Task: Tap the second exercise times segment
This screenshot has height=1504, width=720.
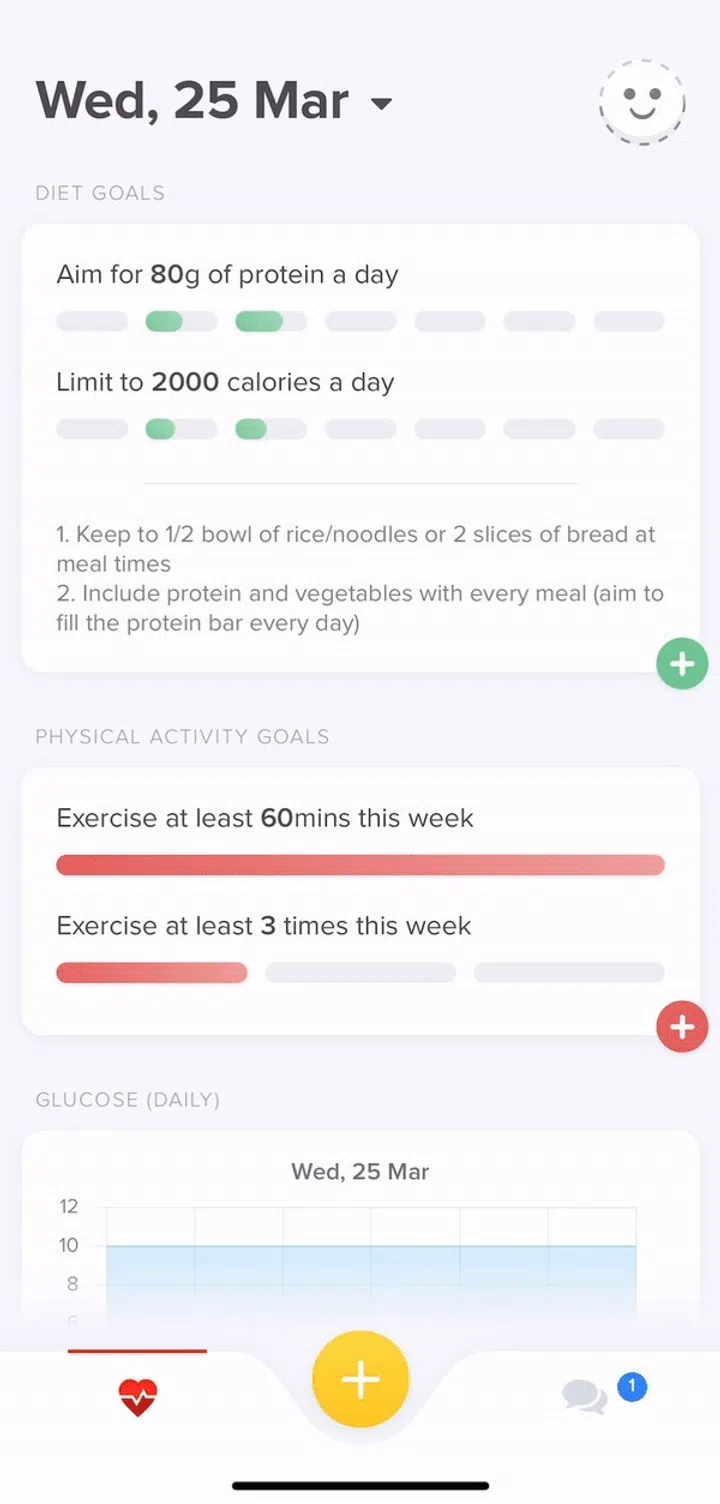Action: (360, 973)
